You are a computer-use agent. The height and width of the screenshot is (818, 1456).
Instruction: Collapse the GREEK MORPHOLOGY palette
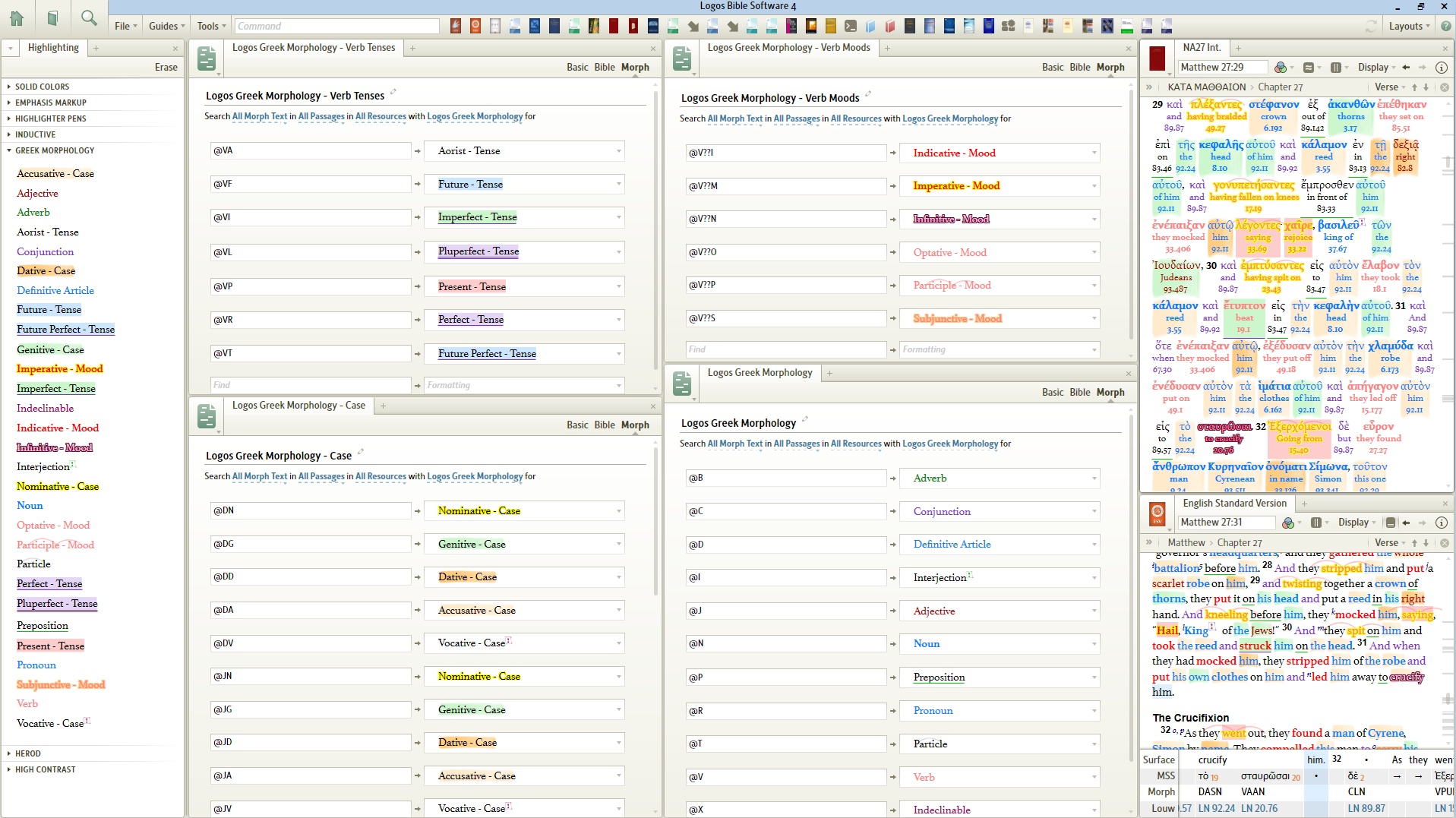[54, 151]
